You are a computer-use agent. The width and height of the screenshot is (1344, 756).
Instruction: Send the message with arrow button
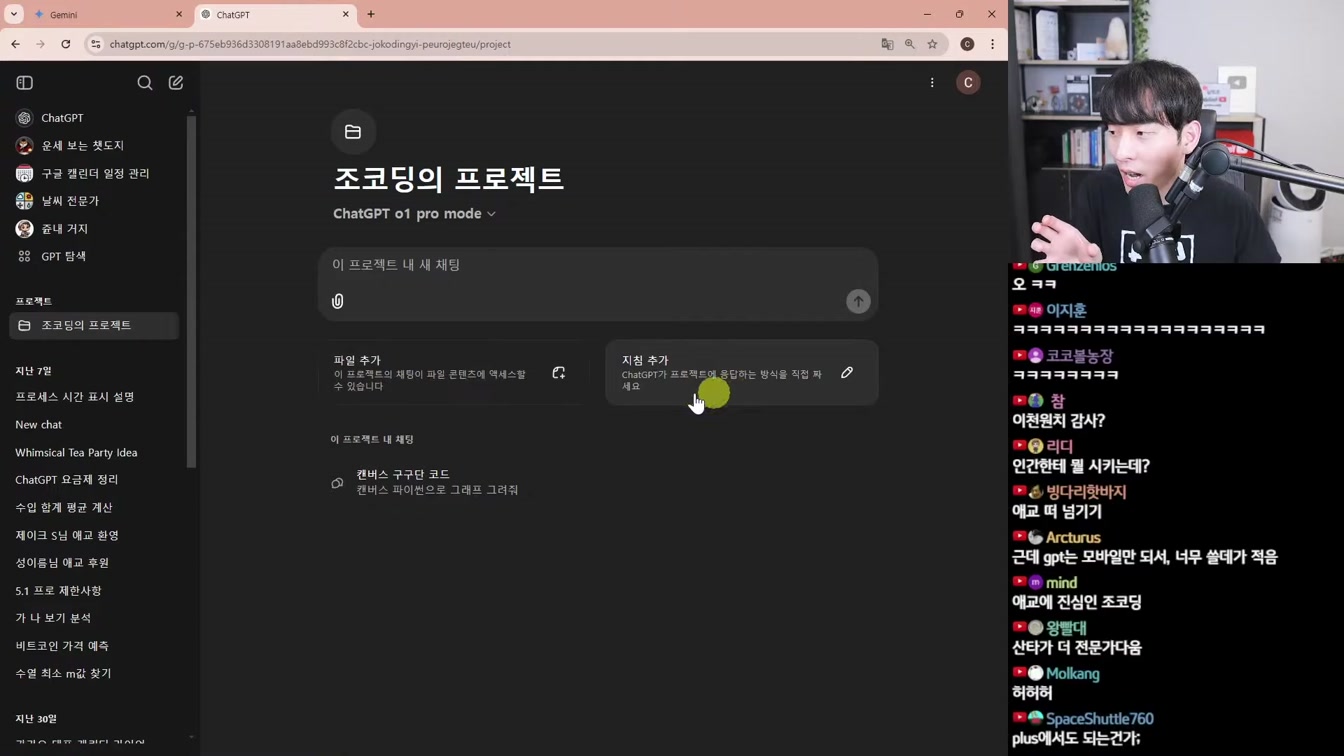[858, 301]
